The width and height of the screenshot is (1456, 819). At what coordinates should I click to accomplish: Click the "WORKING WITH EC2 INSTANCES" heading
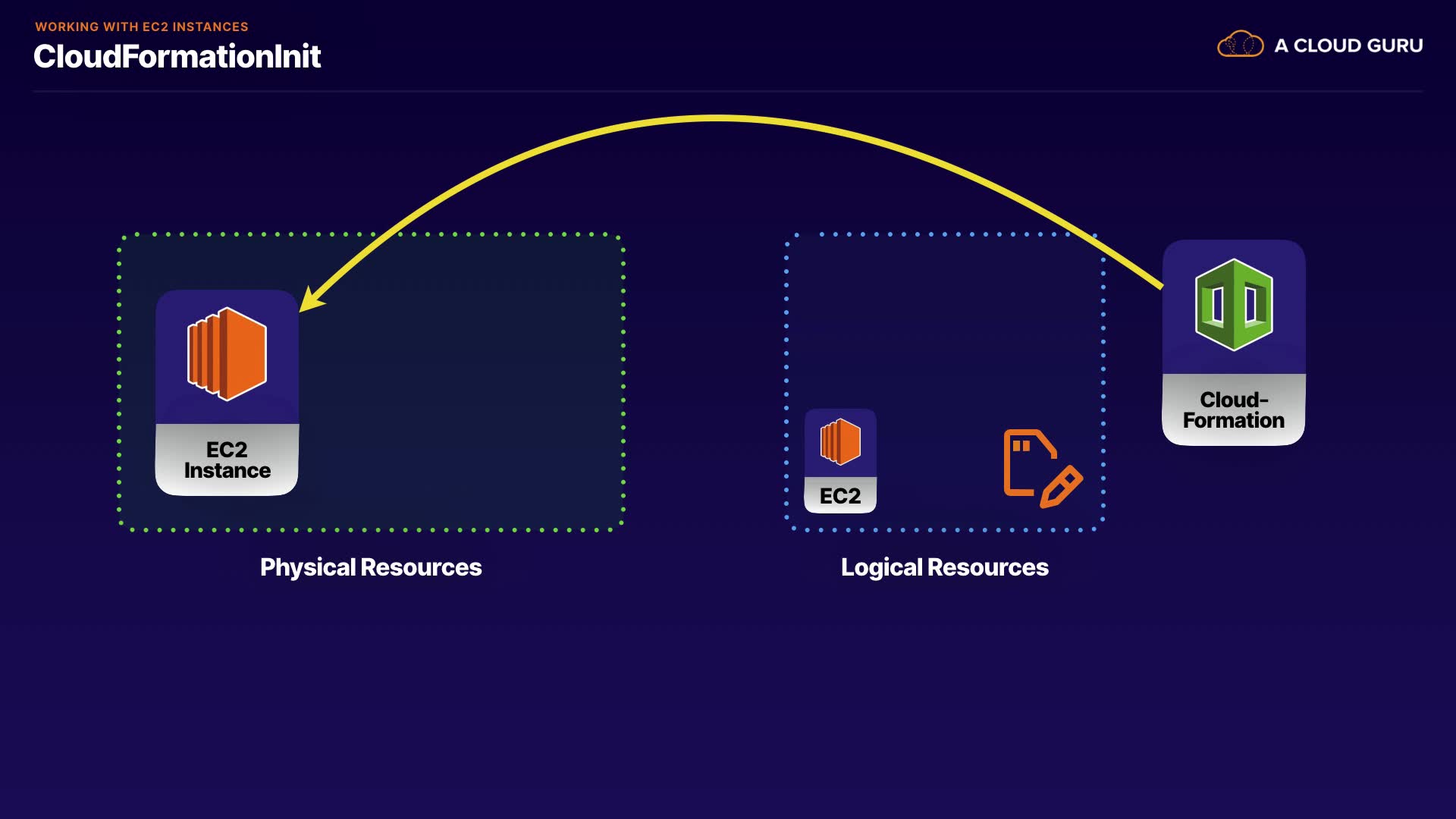point(142,27)
